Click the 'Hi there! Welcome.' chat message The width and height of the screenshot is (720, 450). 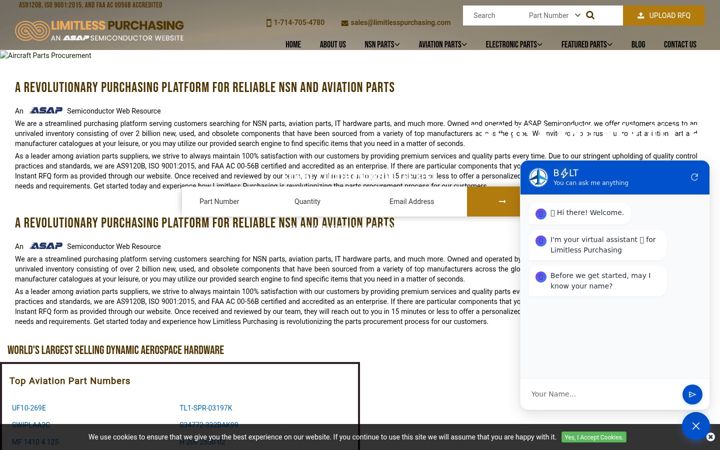pos(579,213)
